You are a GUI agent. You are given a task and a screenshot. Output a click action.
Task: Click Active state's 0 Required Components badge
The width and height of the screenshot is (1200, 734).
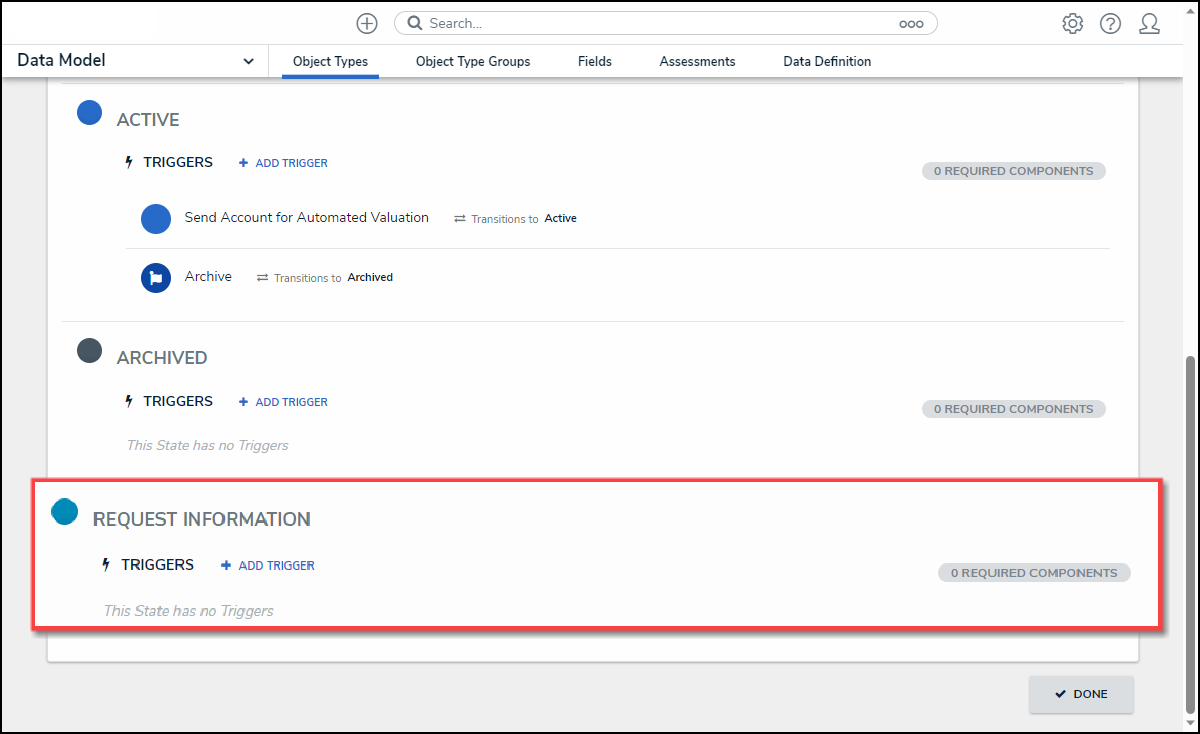[x=1014, y=171]
